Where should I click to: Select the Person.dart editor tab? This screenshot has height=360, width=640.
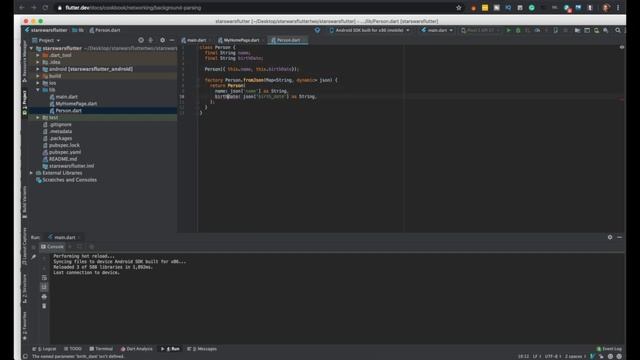pyautogui.click(x=287, y=40)
